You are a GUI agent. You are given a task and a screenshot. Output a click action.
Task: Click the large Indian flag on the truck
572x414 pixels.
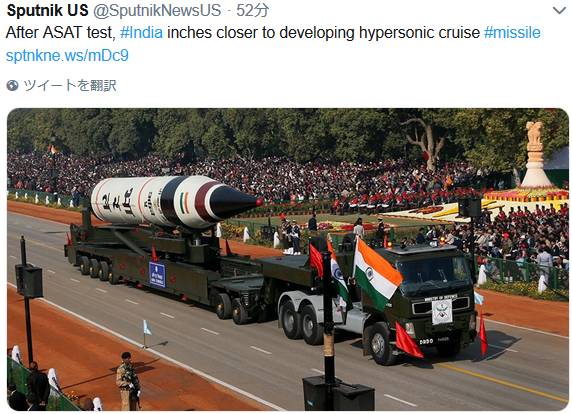[378, 275]
